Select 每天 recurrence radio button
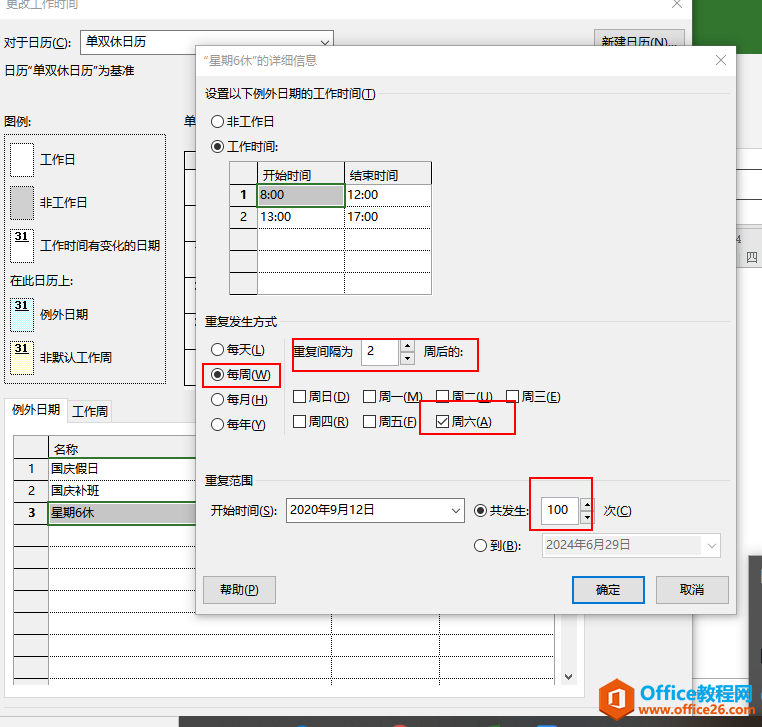This screenshot has height=727, width=762. [x=218, y=350]
